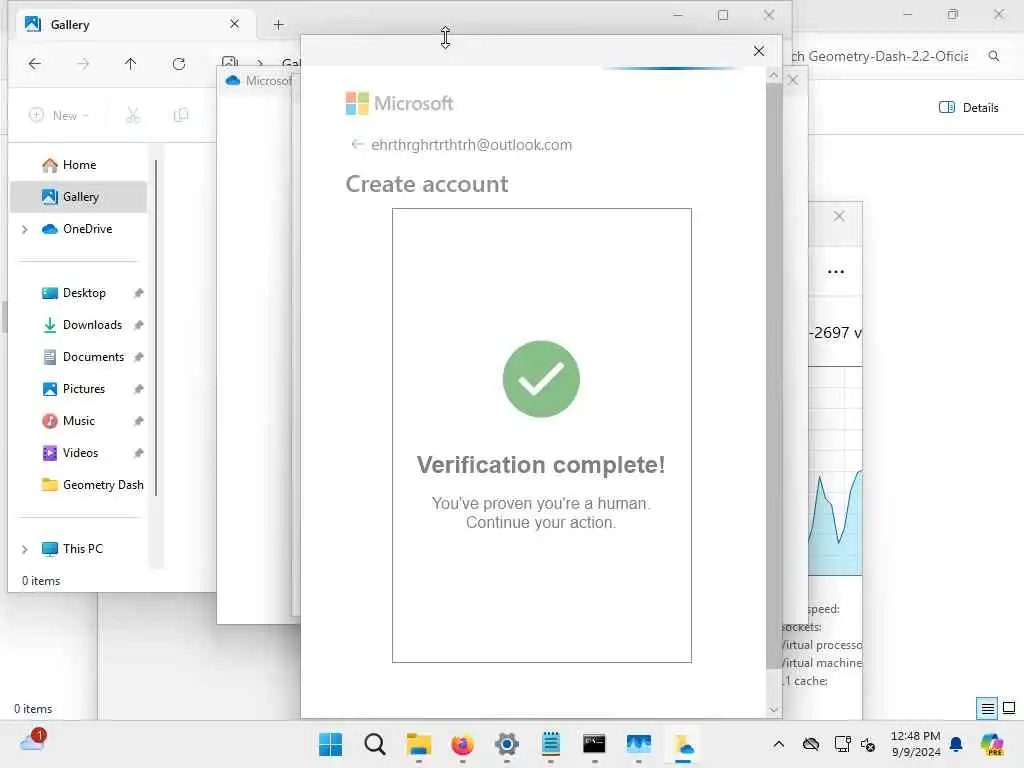Open the terminal from the taskbar

tap(594, 744)
